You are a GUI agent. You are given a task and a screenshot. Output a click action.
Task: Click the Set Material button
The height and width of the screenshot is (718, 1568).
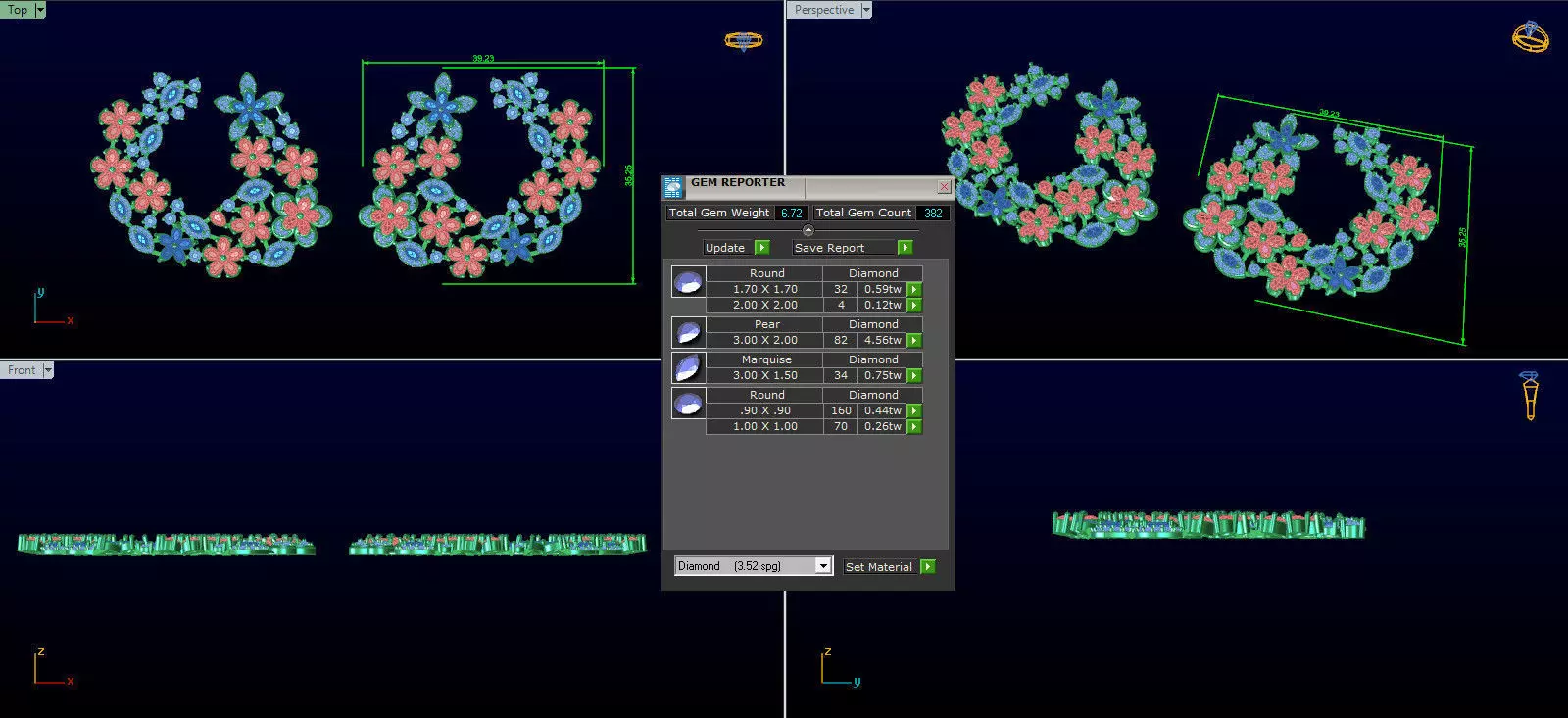coord(879,566)
